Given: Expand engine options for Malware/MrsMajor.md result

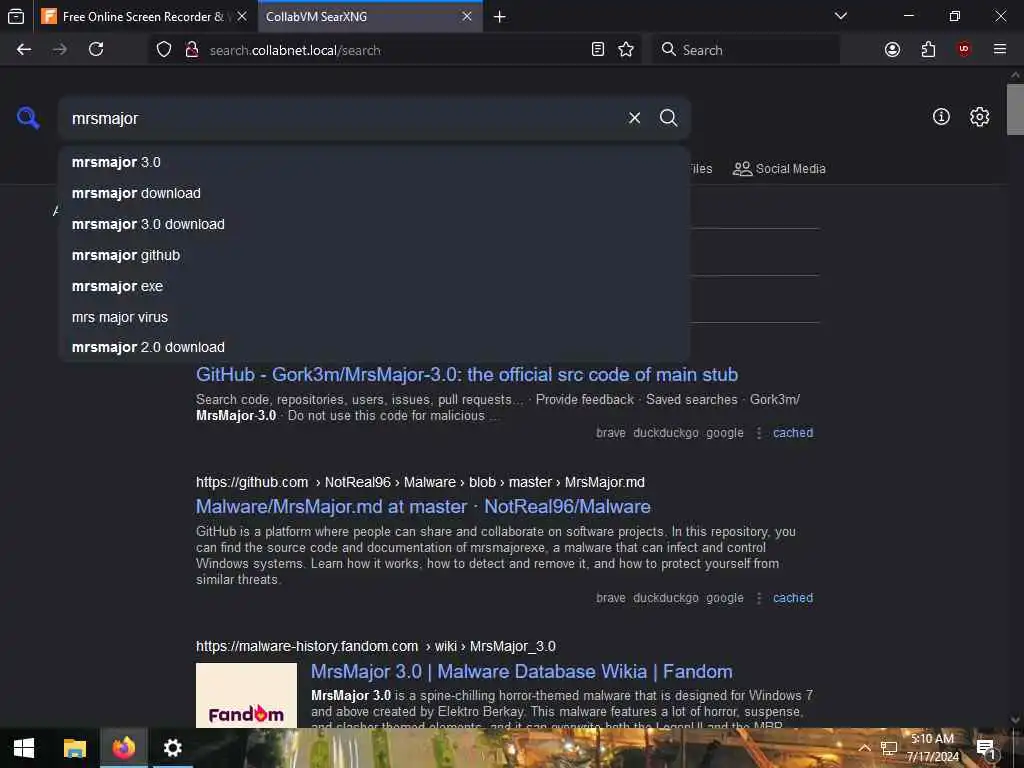Looking at the screenshot, I should (x=759, y=598).
